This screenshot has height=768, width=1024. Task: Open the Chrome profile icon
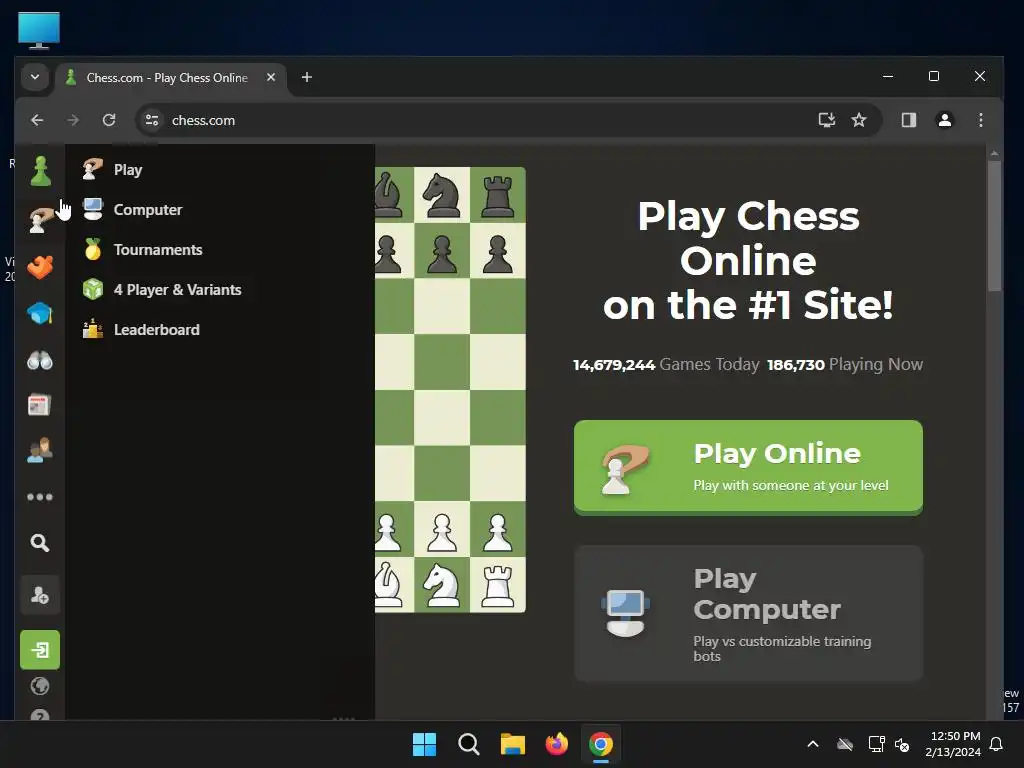[x=944, y=120]
